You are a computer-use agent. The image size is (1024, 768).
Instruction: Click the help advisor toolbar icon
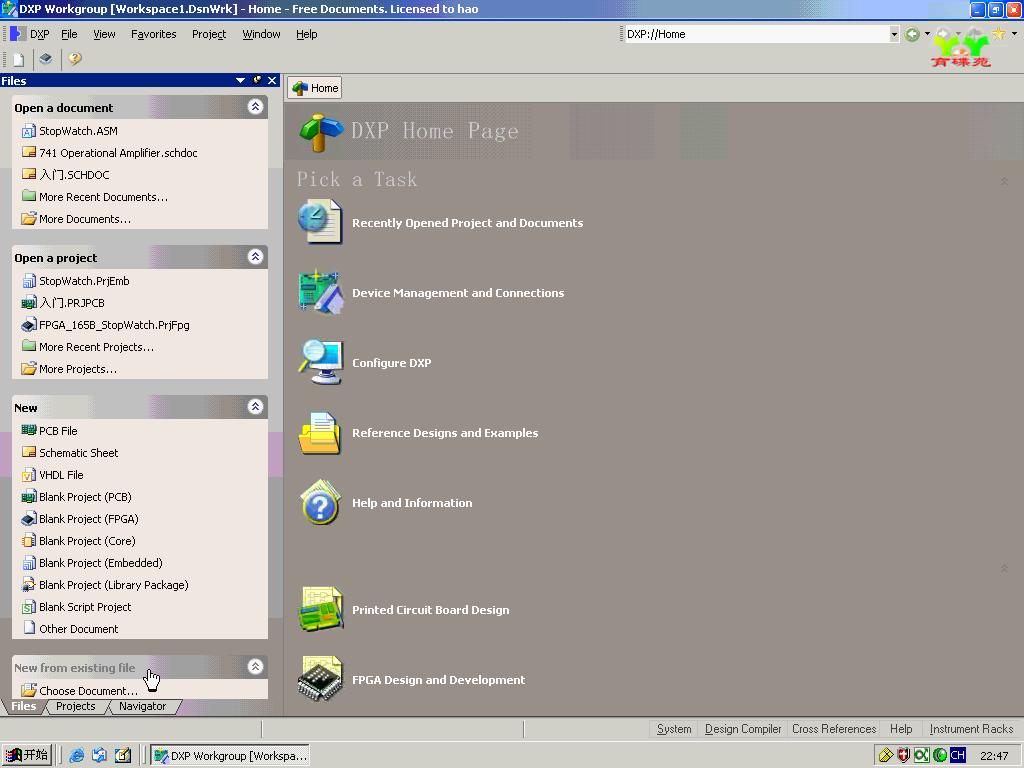click(74, 59)
